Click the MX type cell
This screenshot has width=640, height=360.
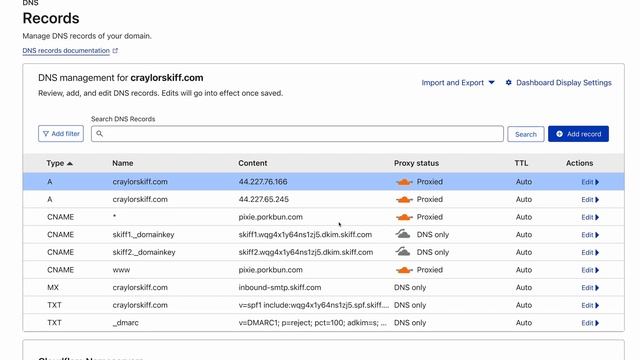(x=53, y=287)
